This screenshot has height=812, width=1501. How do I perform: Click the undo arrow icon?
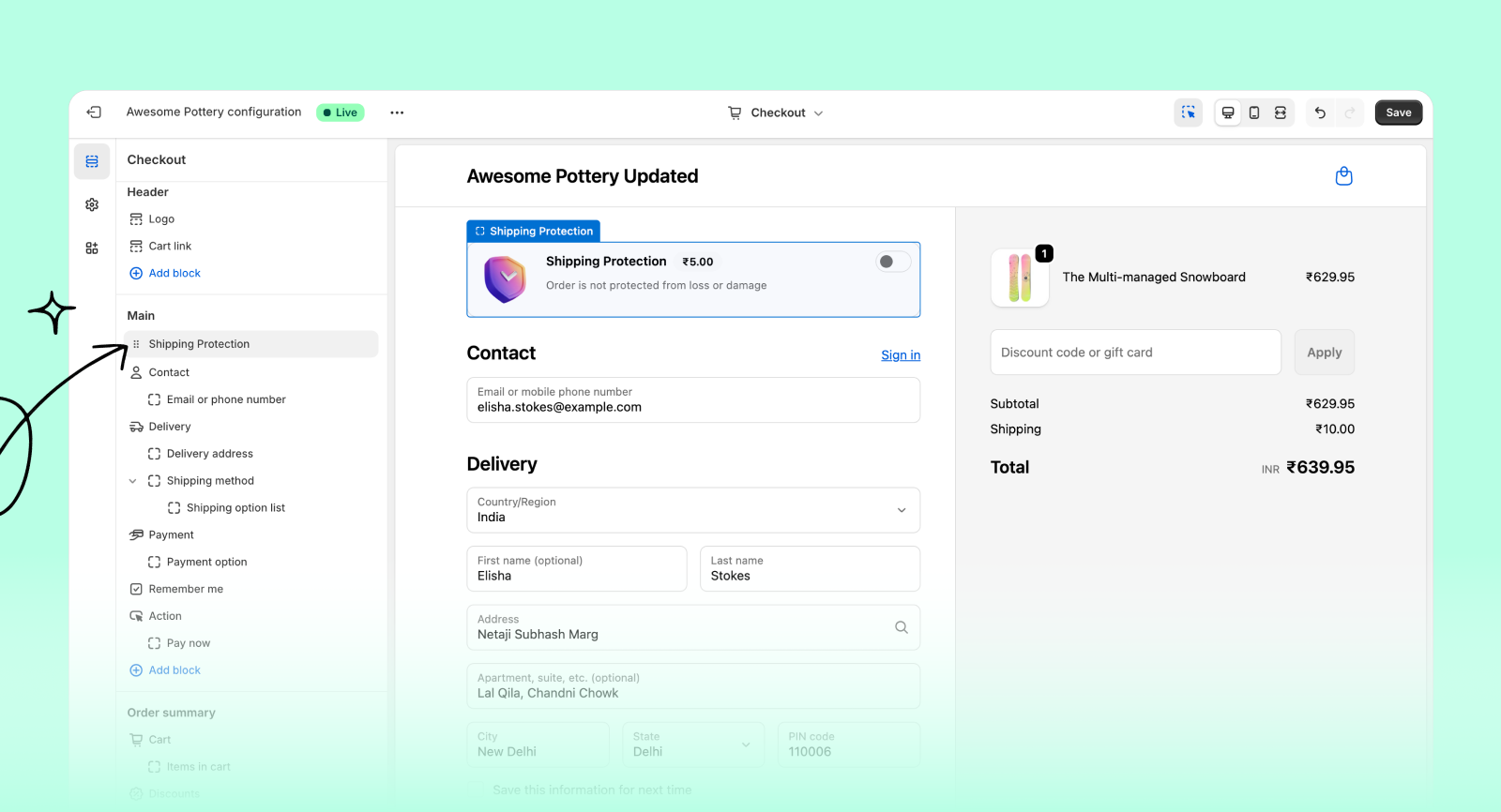coord(1320,113)
